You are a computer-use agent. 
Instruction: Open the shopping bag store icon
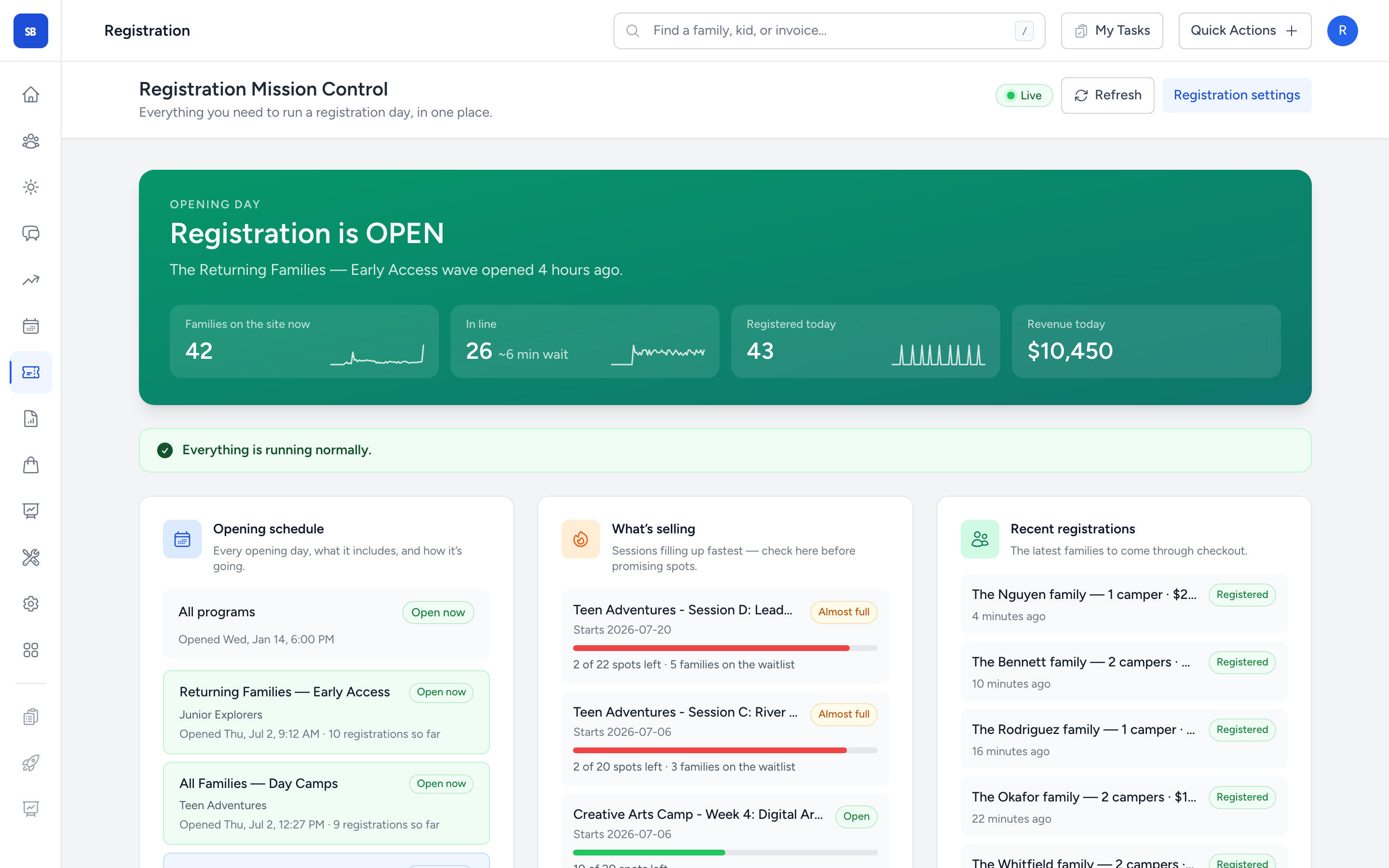tap(30, 465)
